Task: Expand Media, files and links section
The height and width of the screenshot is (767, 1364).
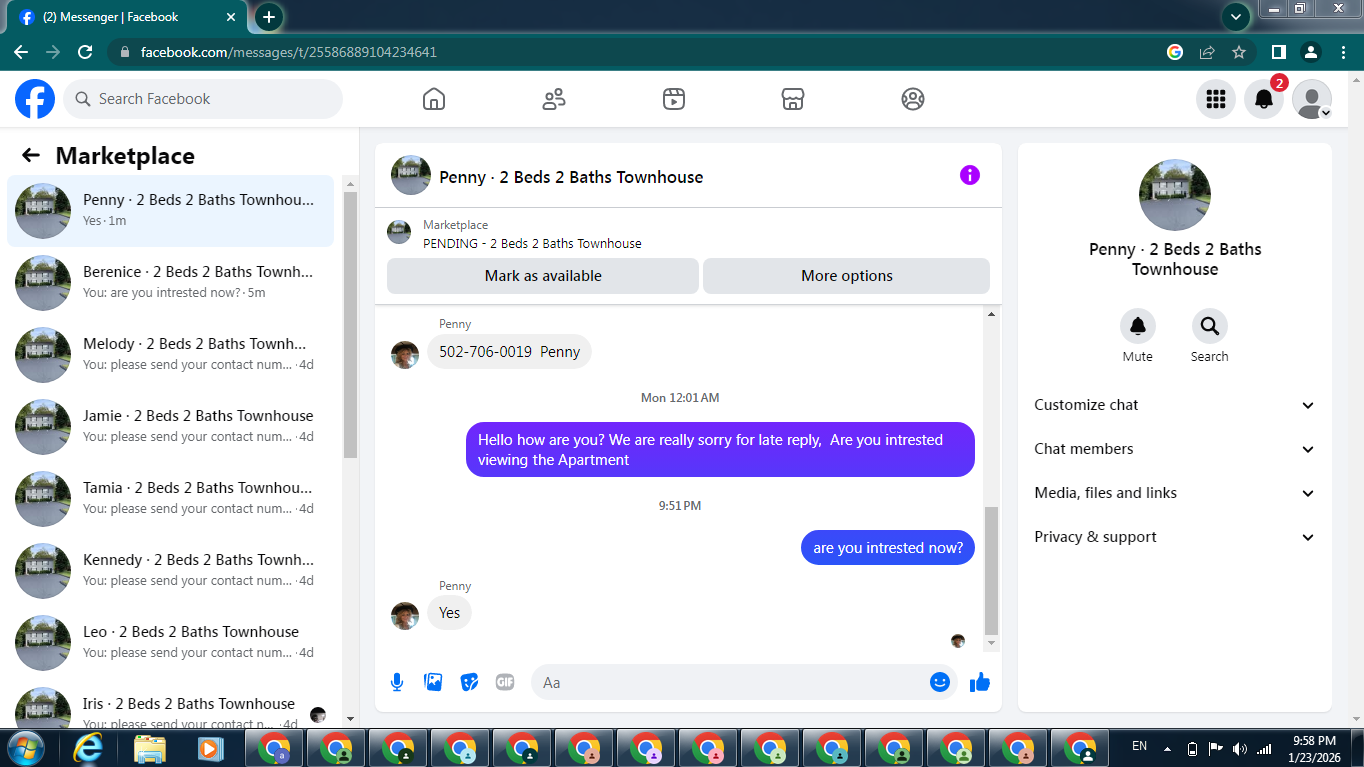Action: click(x=1175, y=493)
